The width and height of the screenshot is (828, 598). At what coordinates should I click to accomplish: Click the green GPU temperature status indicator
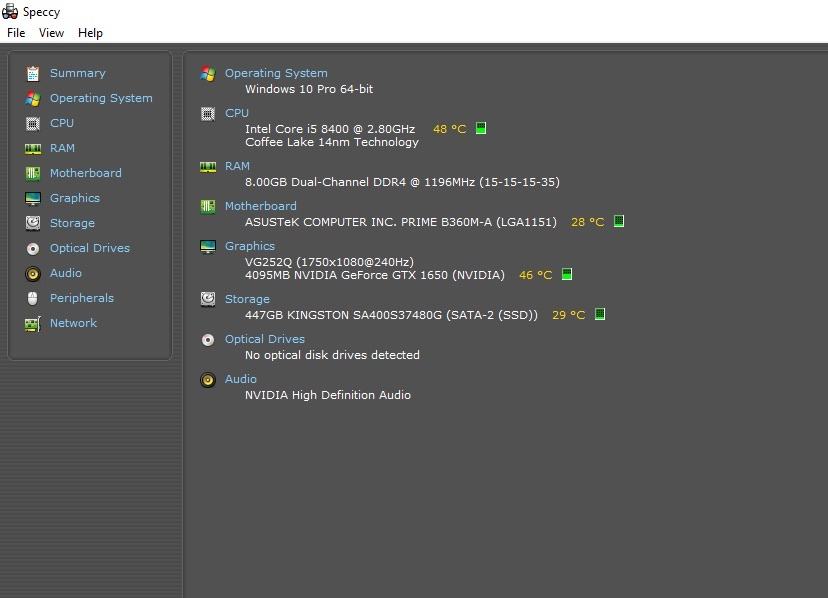click(567, 274)
